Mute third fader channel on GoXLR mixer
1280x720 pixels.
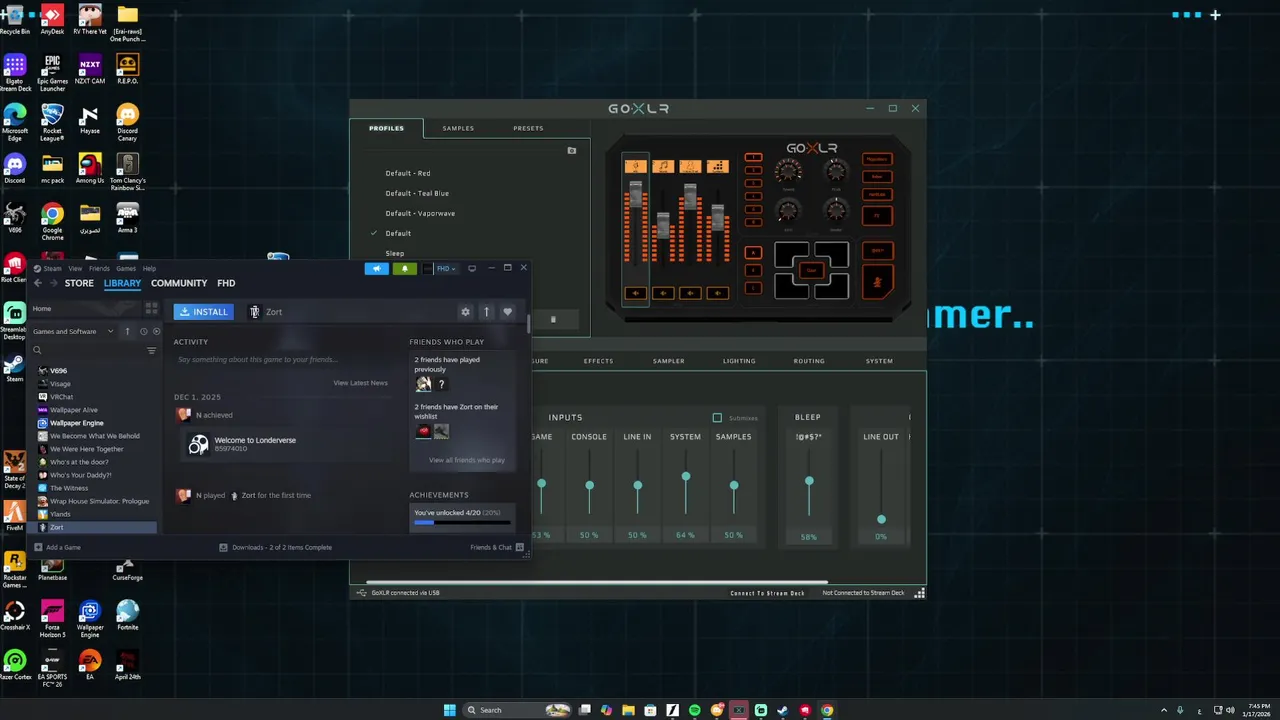690,293
